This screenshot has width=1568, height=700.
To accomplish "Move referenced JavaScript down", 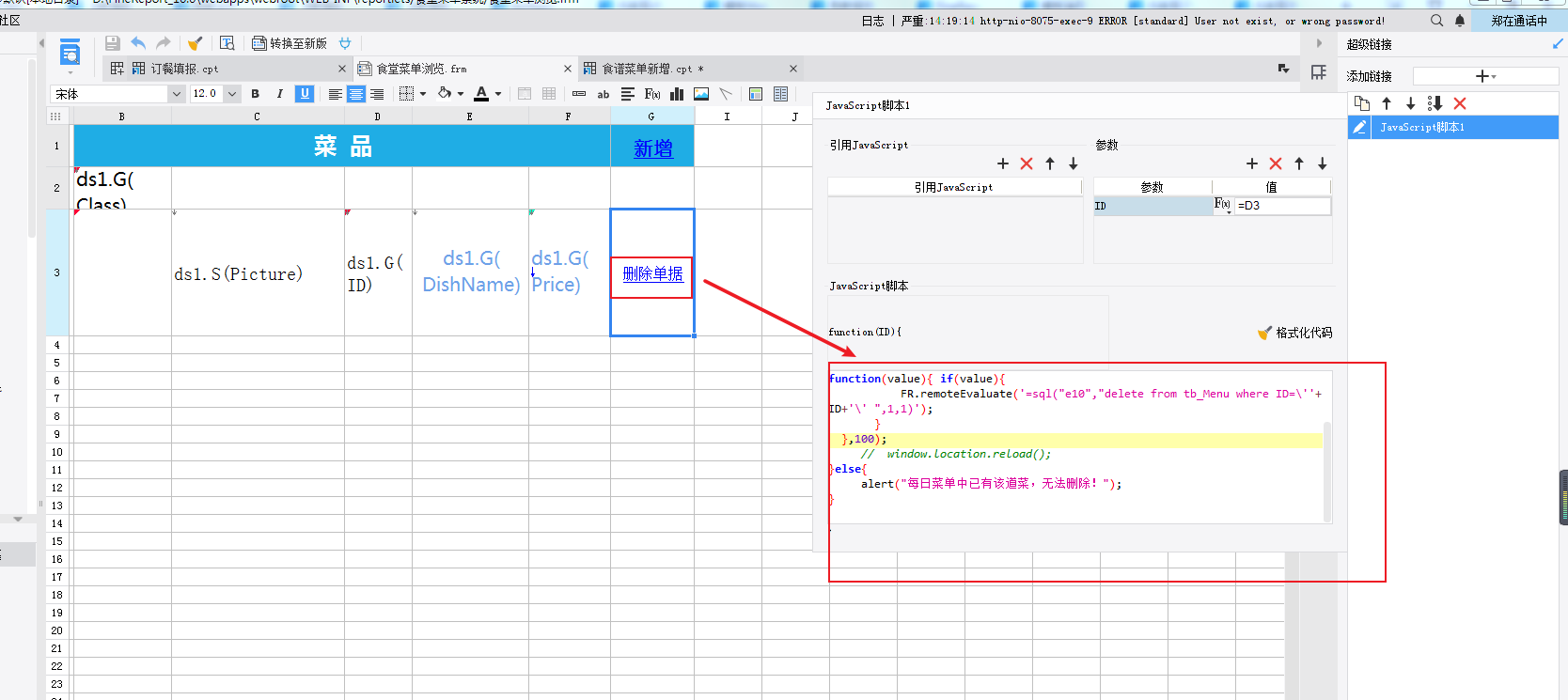I will point(1073,163).
